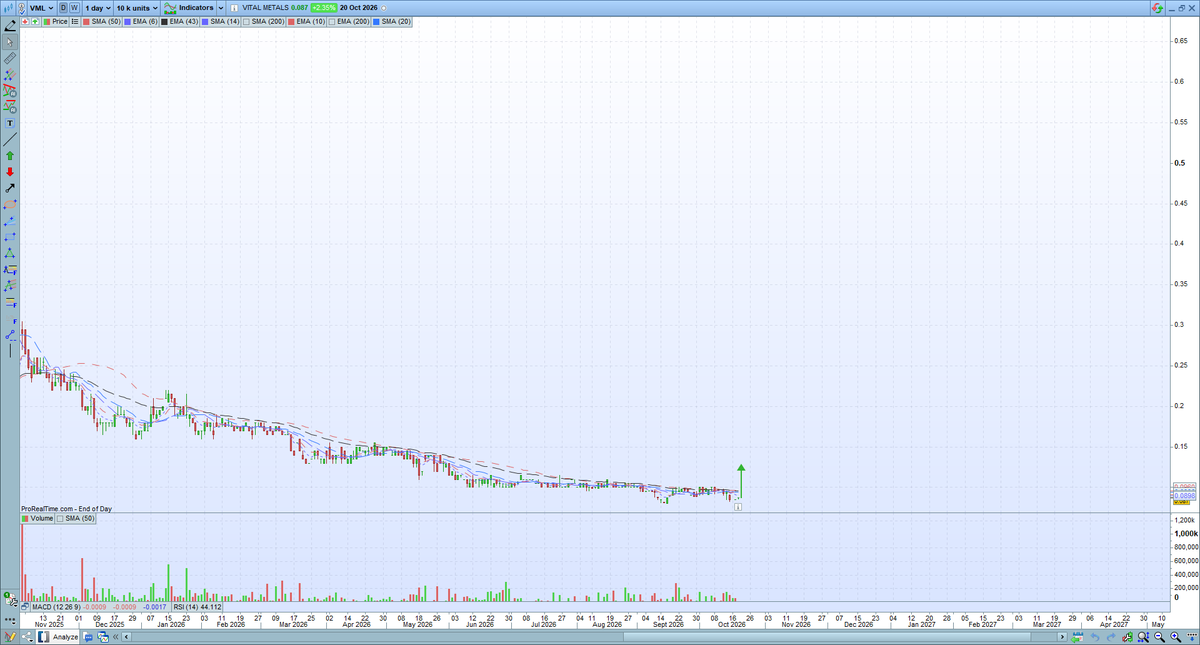Select the ellipse drawing tool
Screen dimensions: 1200x645
point(10,204)
